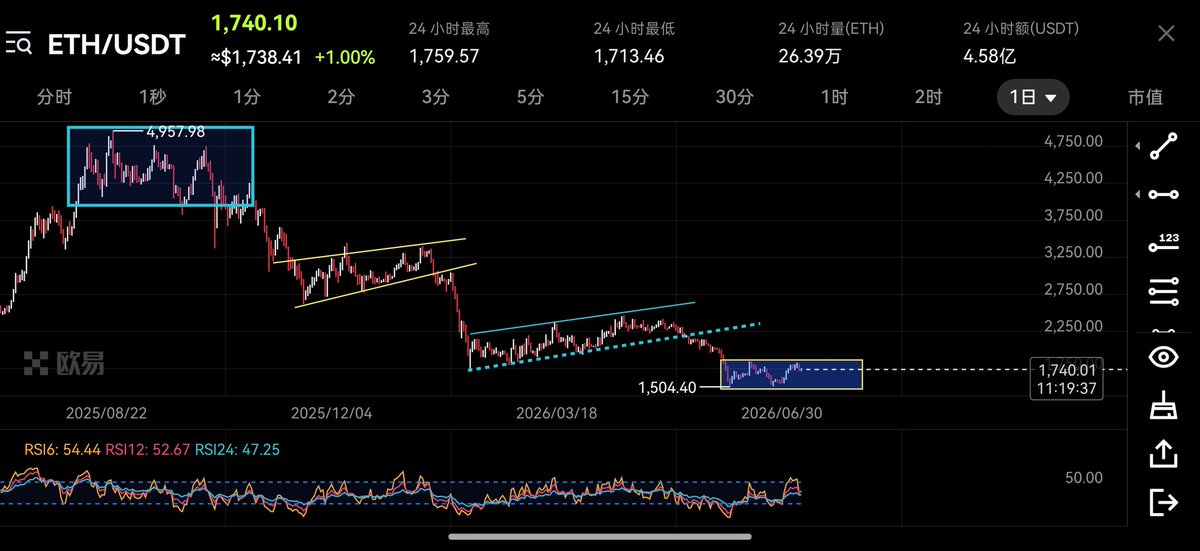Switch to the 1分 interval
This screenshot has height=551, width=1200.
coord(246,97)
